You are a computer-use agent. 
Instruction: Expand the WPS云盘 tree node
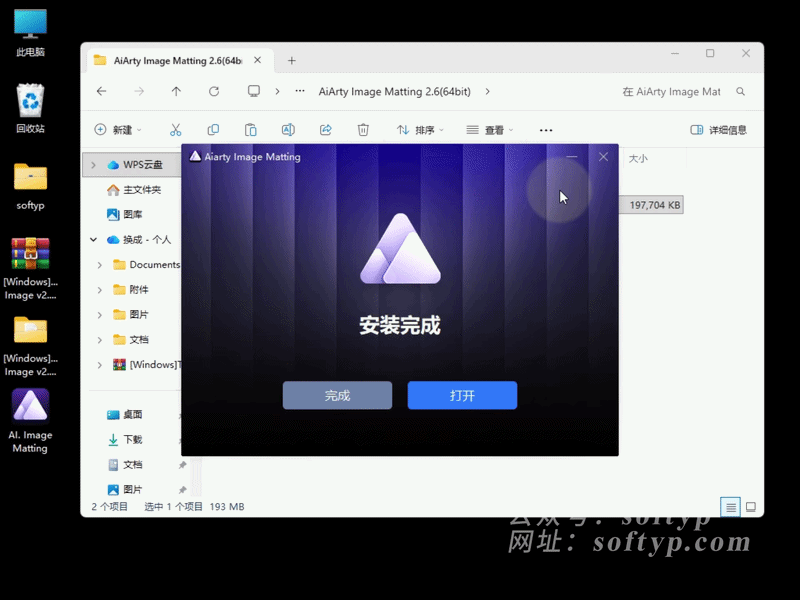point(93,165)
